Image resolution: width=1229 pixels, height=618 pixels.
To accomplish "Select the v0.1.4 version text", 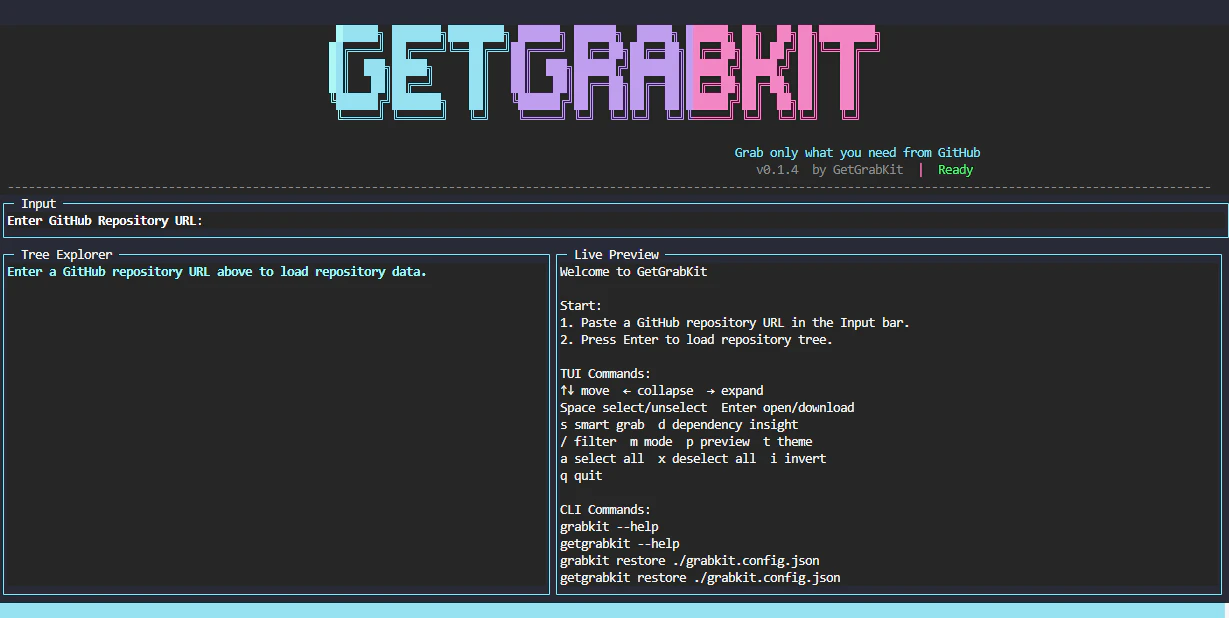I will (777, 170).
